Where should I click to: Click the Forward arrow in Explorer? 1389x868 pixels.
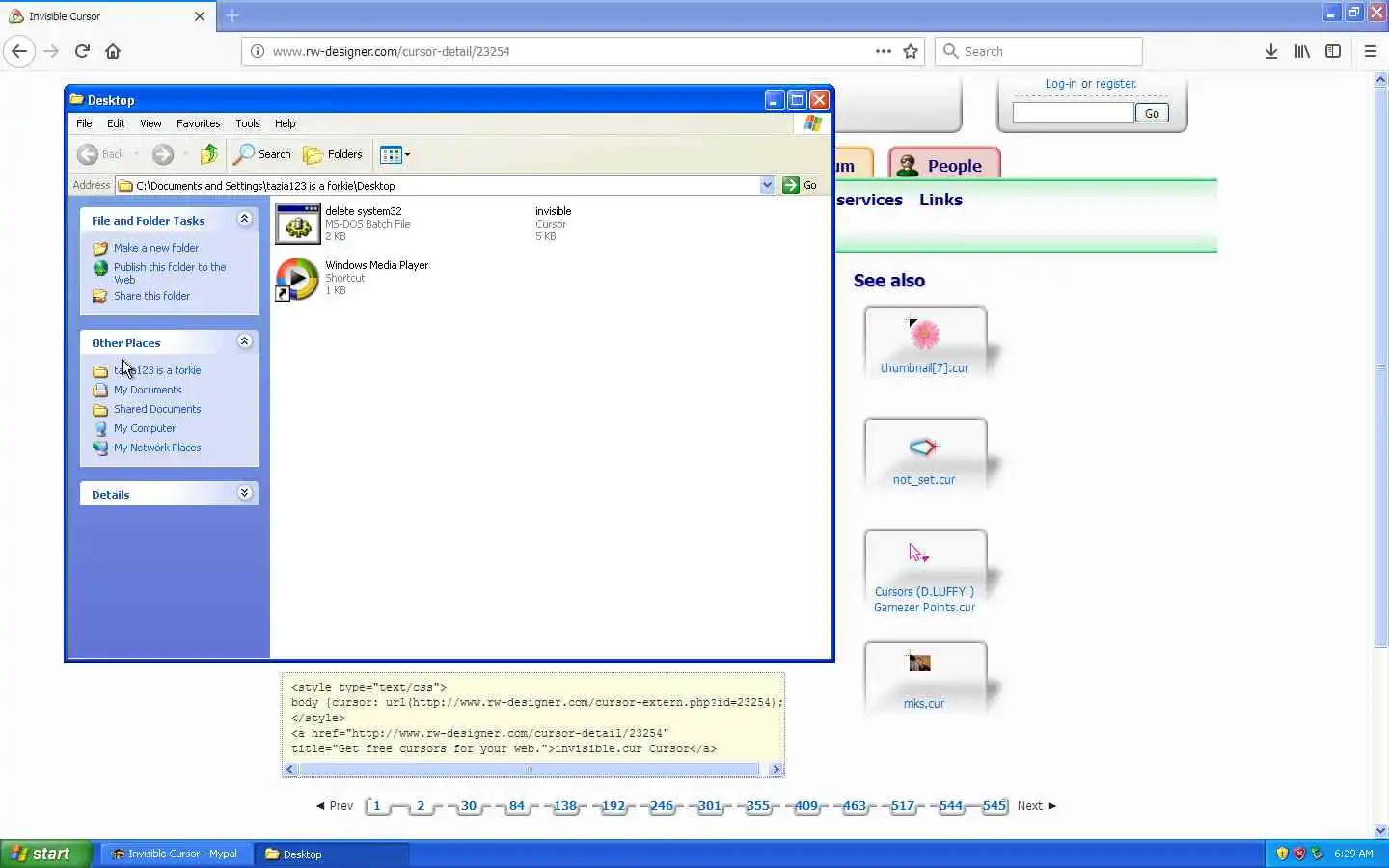click(x=163, y=154)
